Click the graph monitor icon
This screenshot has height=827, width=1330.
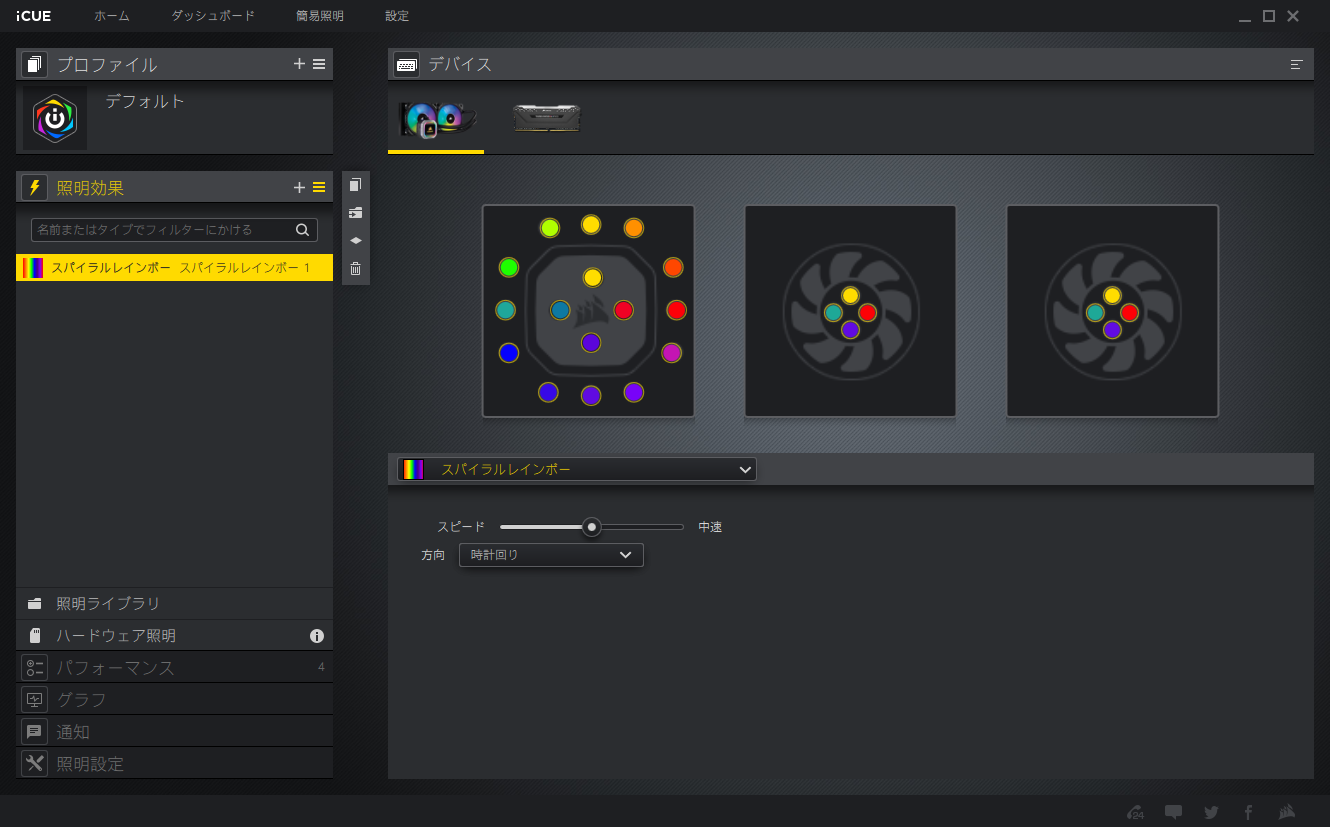(x=35, y=700)
